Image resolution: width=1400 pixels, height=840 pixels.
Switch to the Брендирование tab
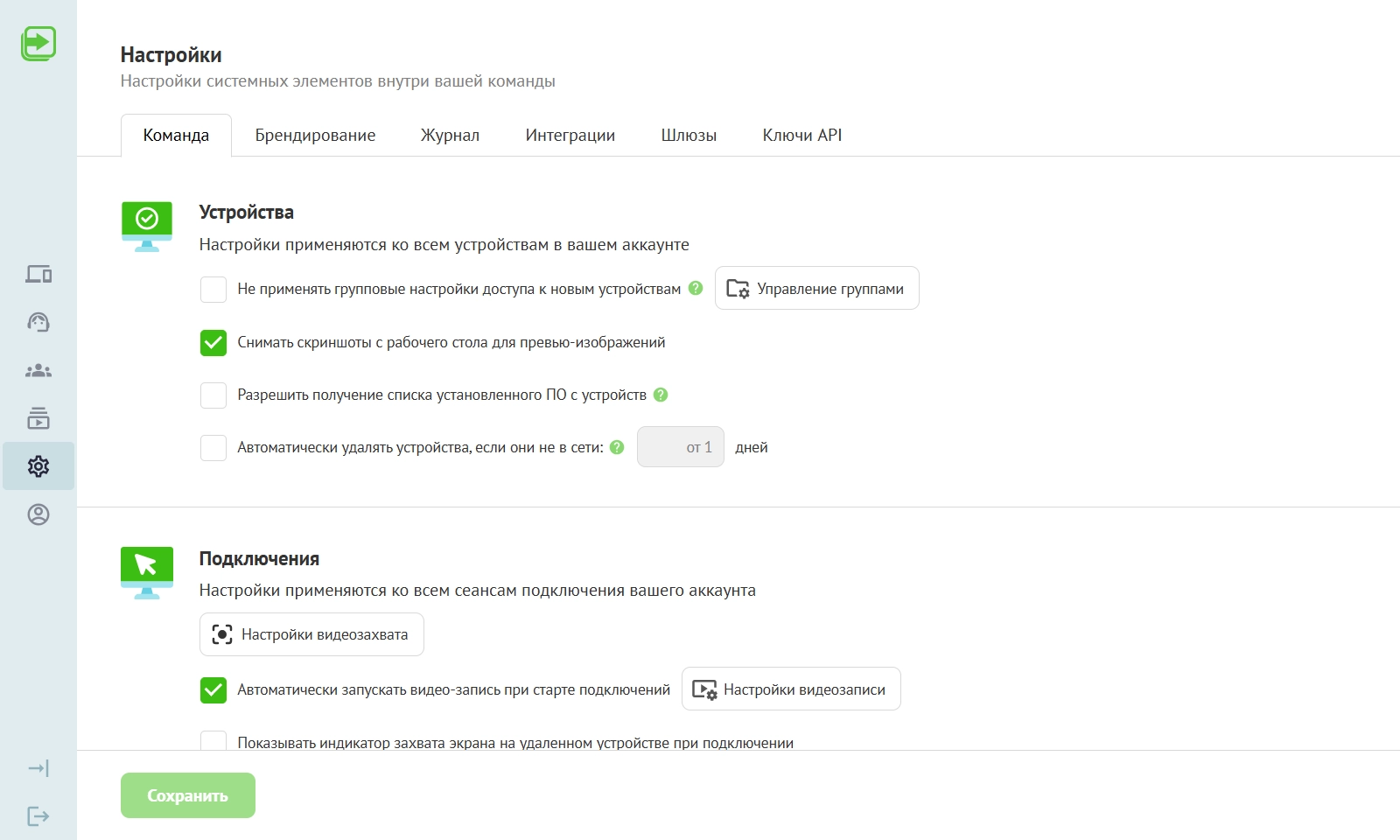tap(315, 136)
